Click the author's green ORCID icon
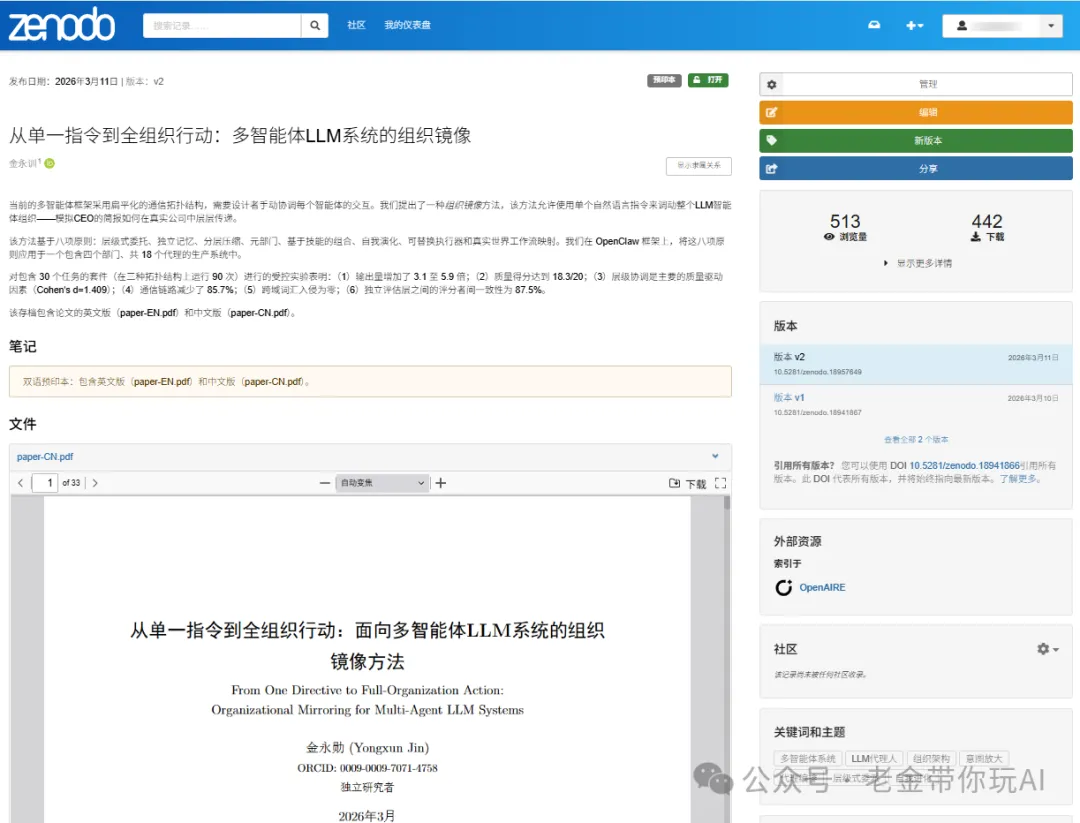 pyautogui.click(x=49, y=163)
